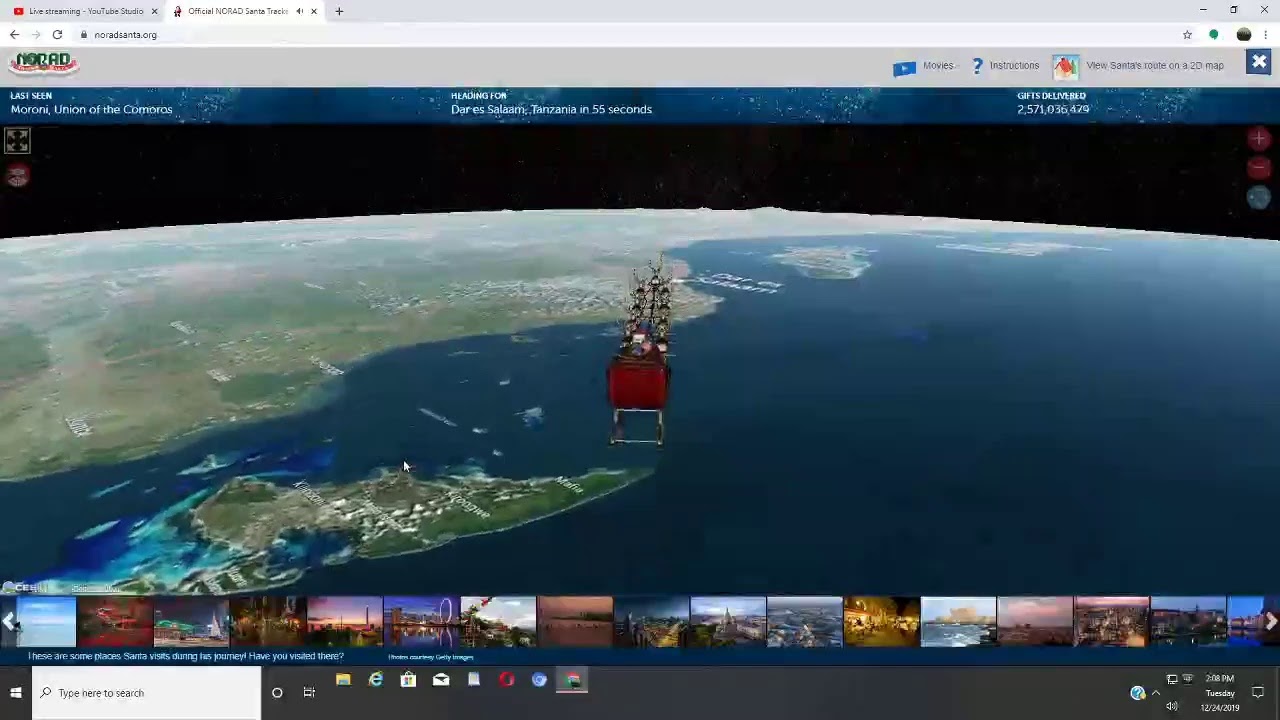Open File Explorer from taskbar
Viewport: 1280px width, 720px height.
pyautogui.click(x=343, y=680)
